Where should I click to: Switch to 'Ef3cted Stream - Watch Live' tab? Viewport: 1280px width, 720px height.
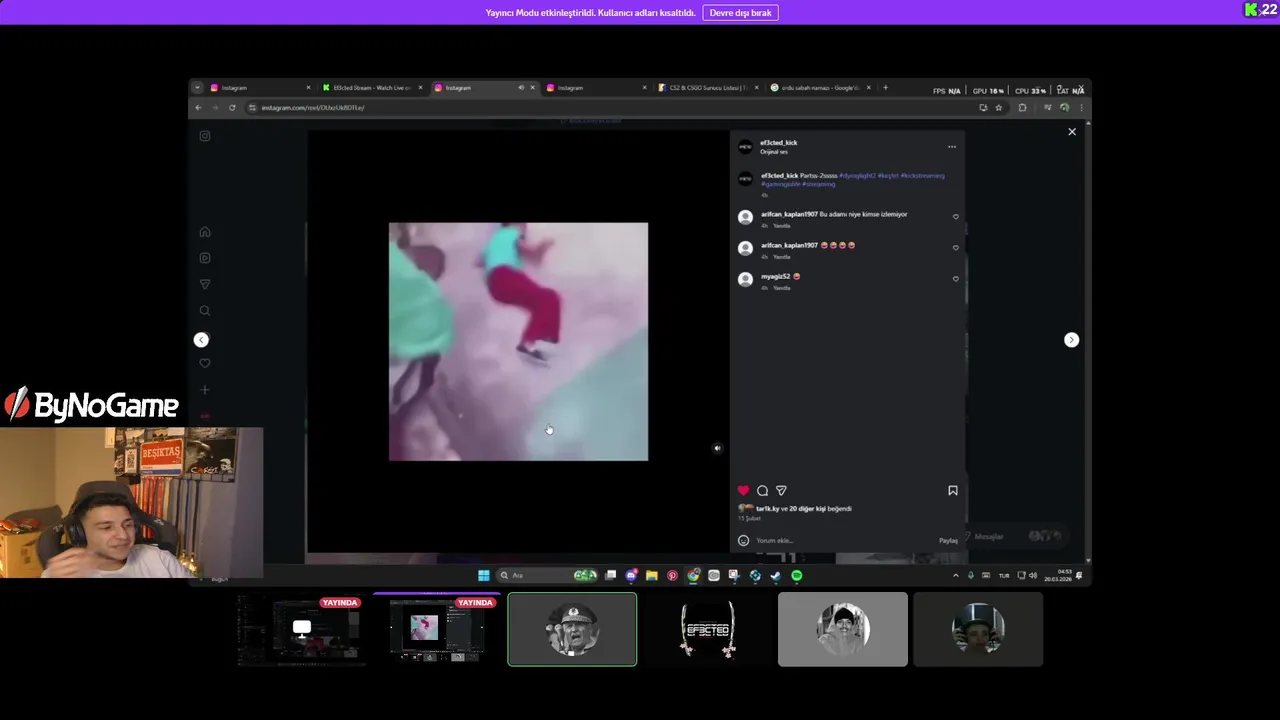373,88
